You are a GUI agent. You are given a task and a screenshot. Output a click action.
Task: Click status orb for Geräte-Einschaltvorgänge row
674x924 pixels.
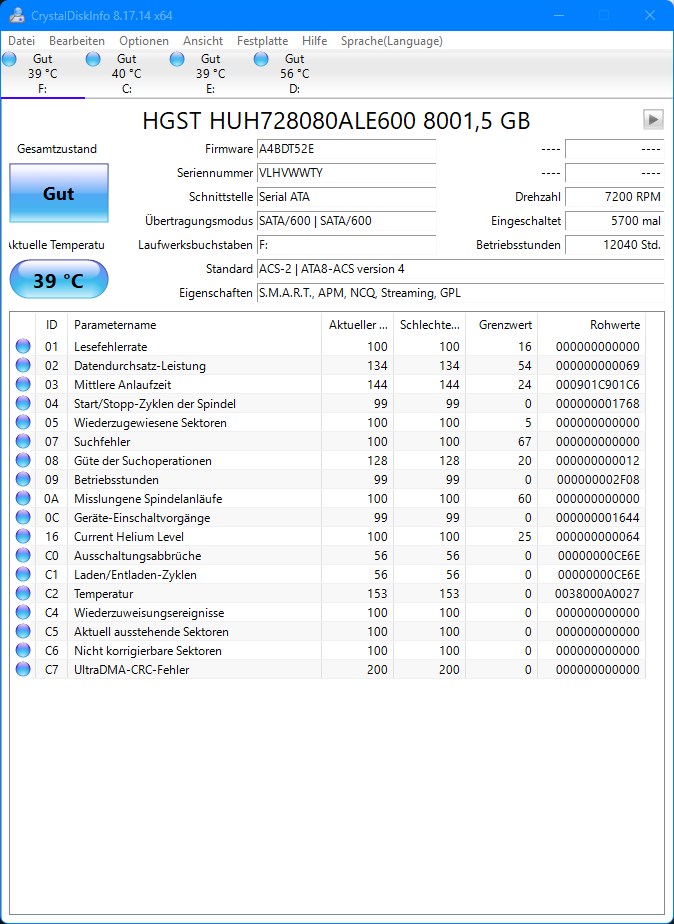tap(23, 517)
